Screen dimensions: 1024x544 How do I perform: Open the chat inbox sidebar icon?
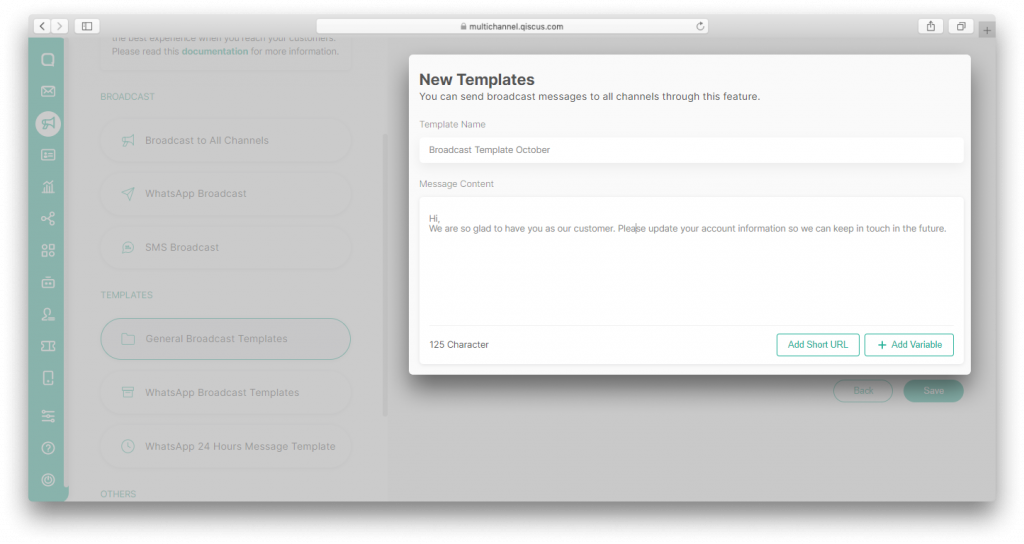(48, 59)
